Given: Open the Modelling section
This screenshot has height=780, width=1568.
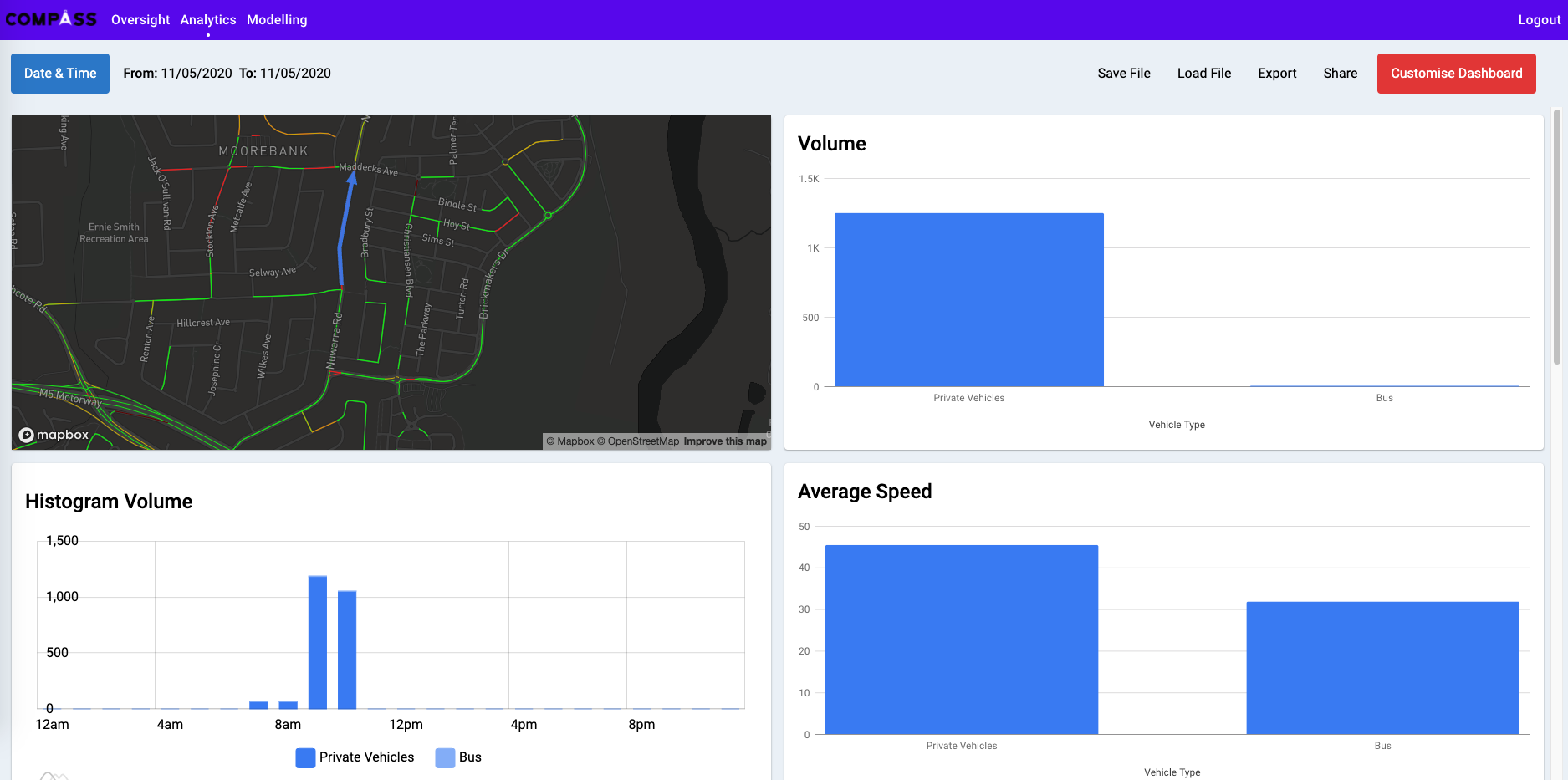Looking at the screenshot, I should tap(277, 19).
